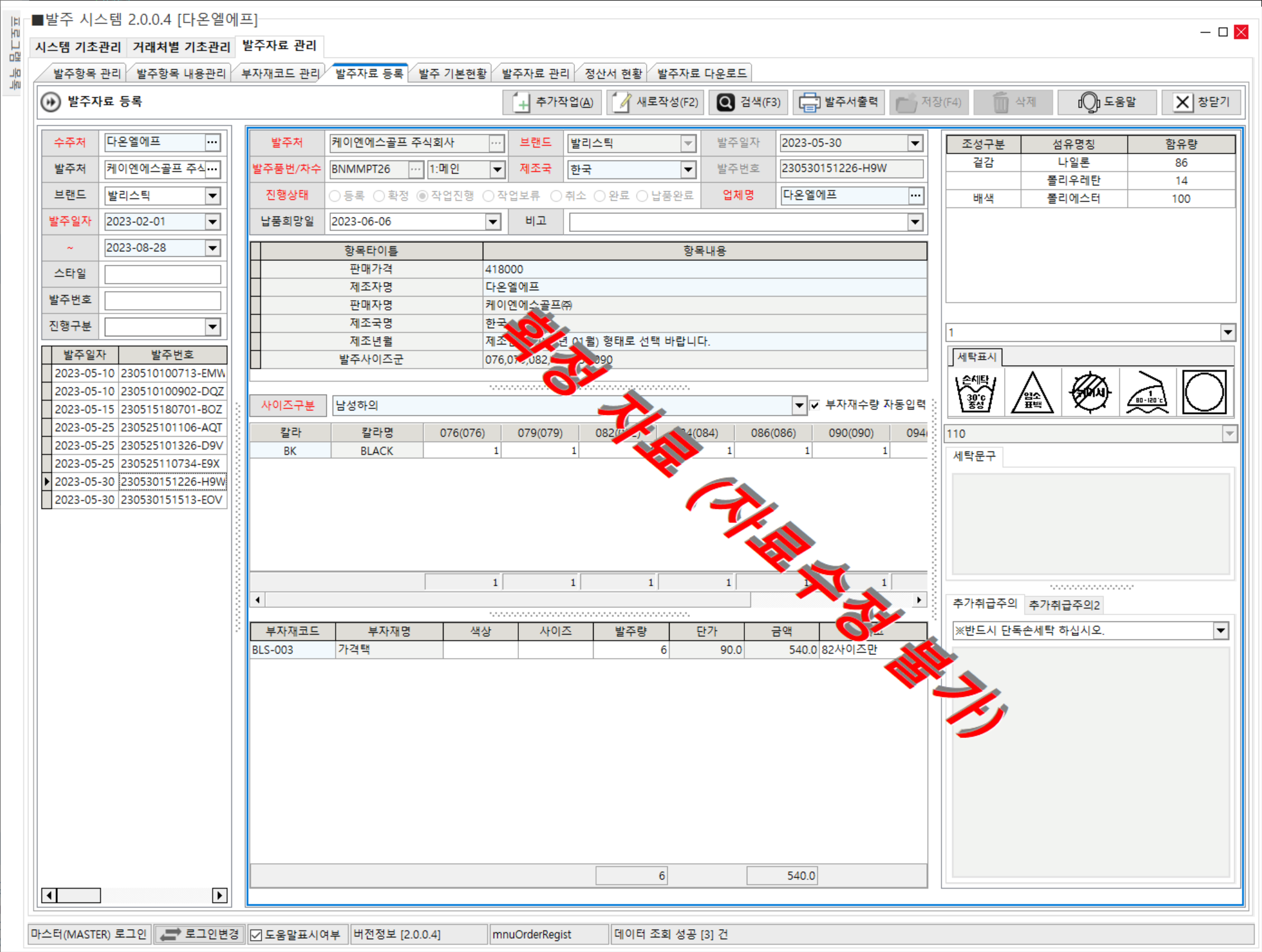Select 완료 status radio button

600,196
